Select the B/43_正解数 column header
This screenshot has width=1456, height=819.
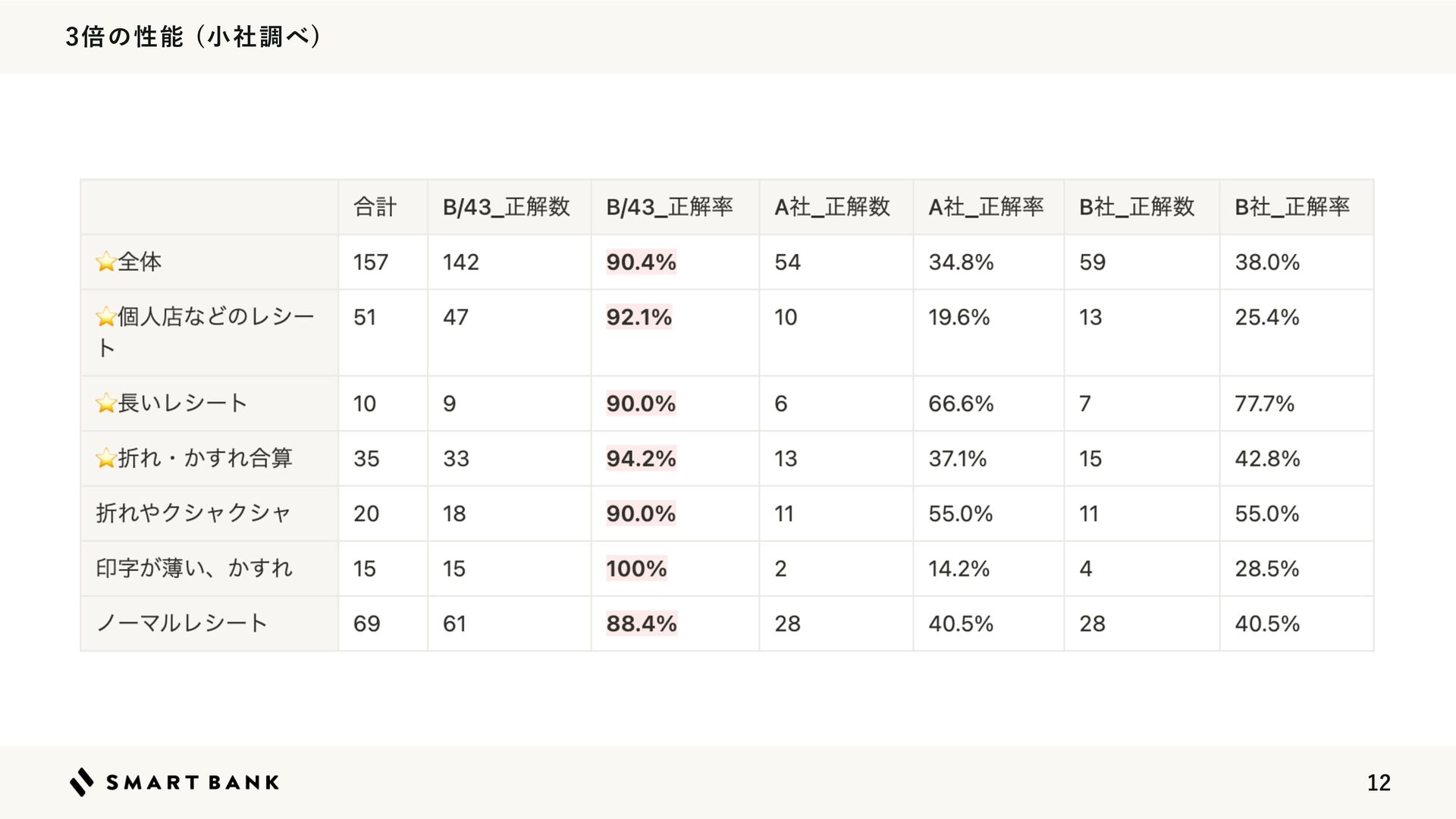pyautogui.click(x=506, y=207)
